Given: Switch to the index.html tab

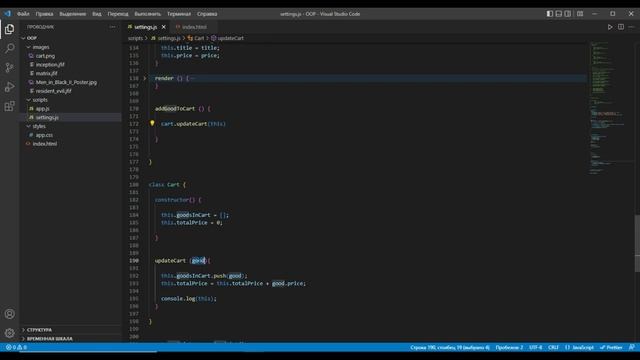Looking at the screenshot, I should [194, 27].
